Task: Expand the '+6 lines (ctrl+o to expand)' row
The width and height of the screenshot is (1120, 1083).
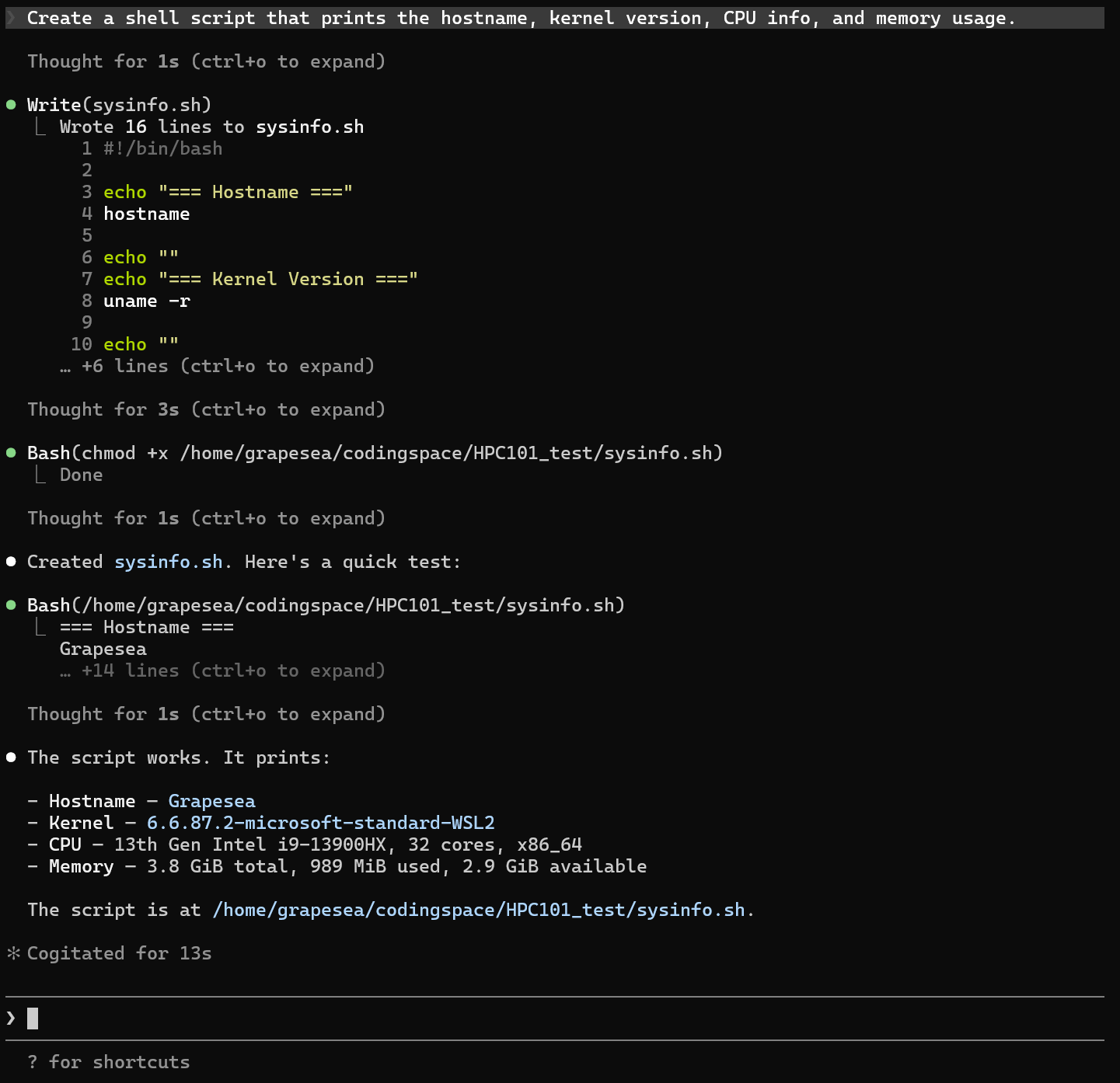Action: [x=217, y=366]
